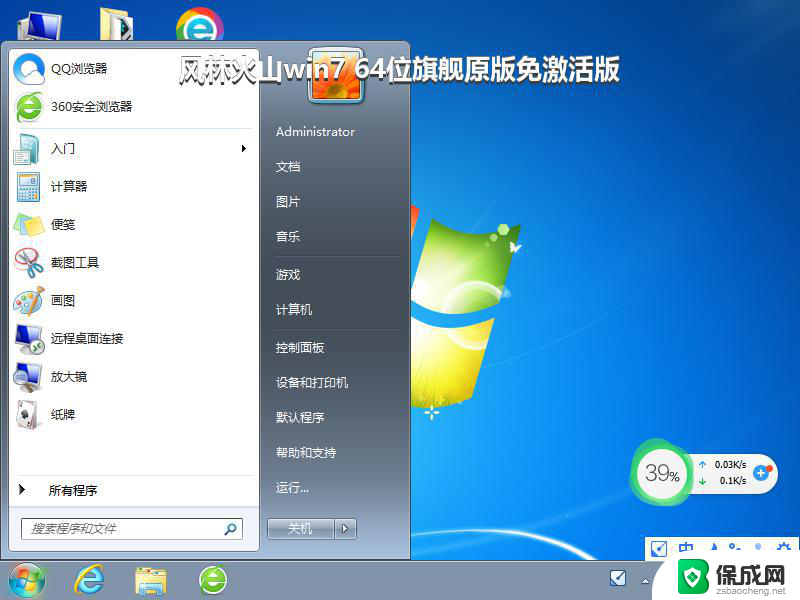The image size is (800, 600).
Task: Click the 0.1K/s download speed text
Action: tap(733, 481)
